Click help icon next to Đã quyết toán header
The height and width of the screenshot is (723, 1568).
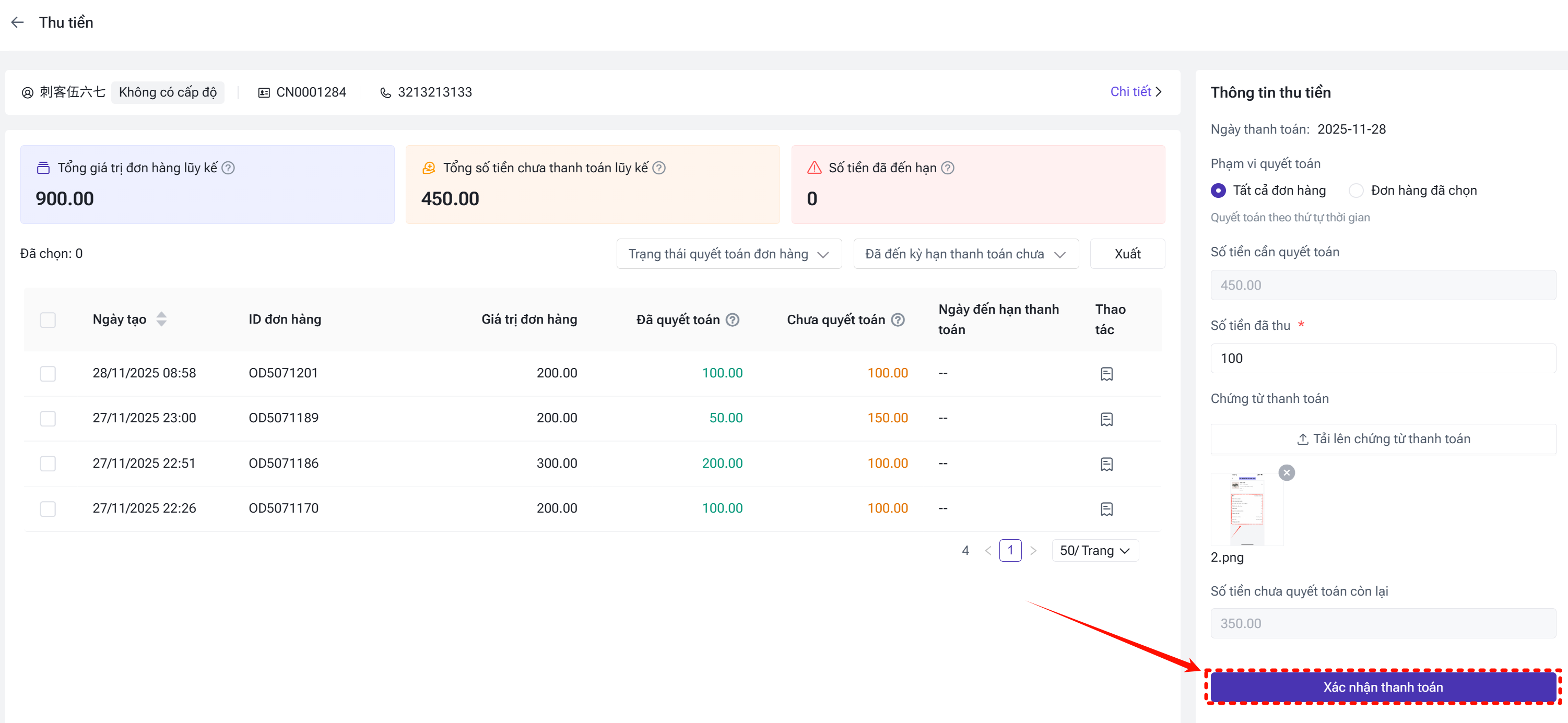[x=733, y=319]
